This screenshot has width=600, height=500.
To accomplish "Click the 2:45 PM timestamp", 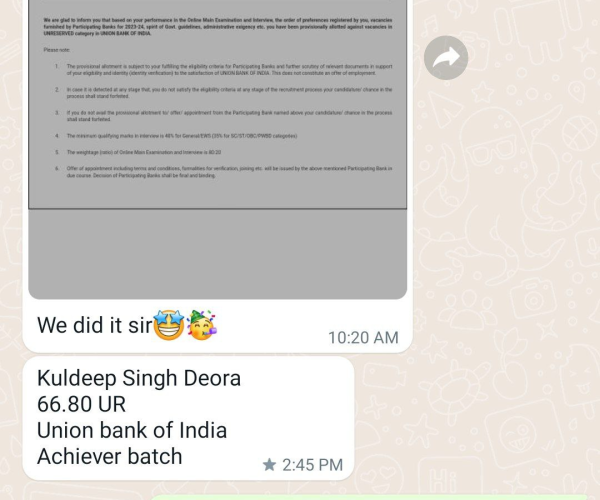I will coord(312,465).
